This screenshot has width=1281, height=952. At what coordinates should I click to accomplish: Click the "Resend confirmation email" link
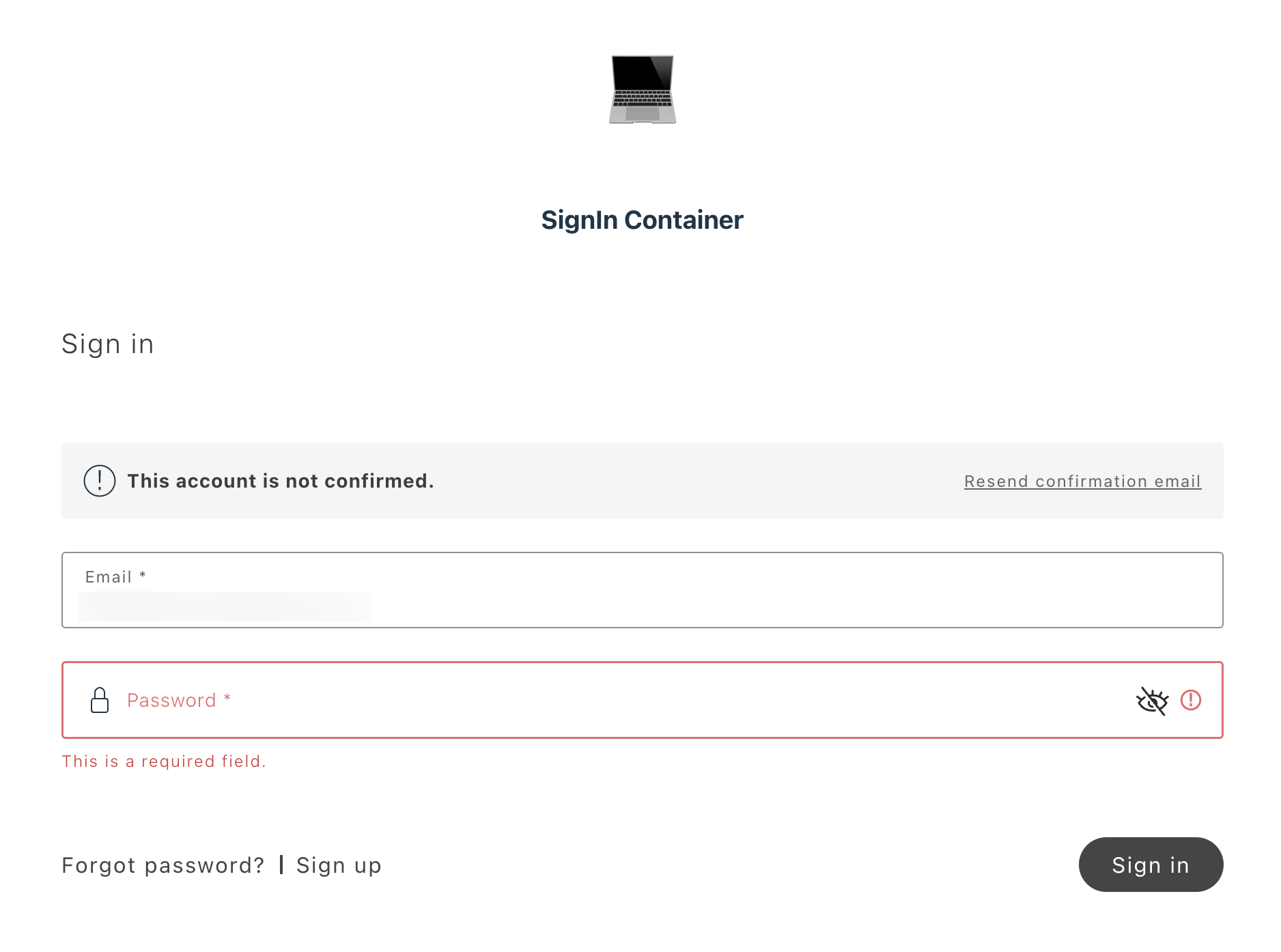(1082, 481)
